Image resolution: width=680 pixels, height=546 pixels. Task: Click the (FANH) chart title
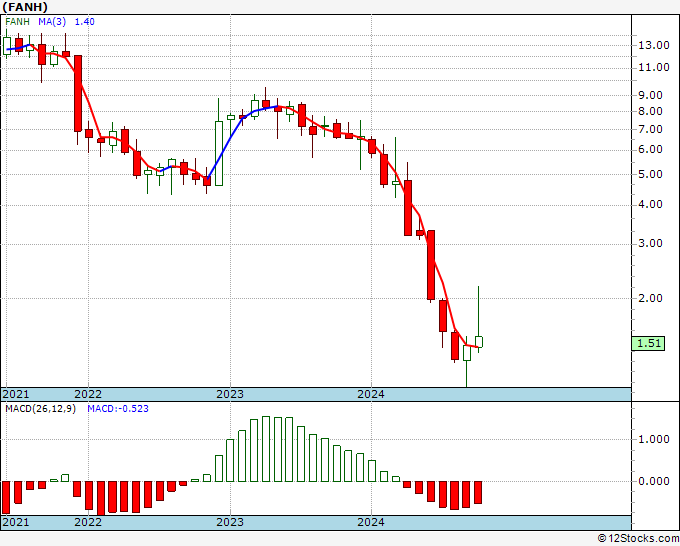click(x=25, y=7)
